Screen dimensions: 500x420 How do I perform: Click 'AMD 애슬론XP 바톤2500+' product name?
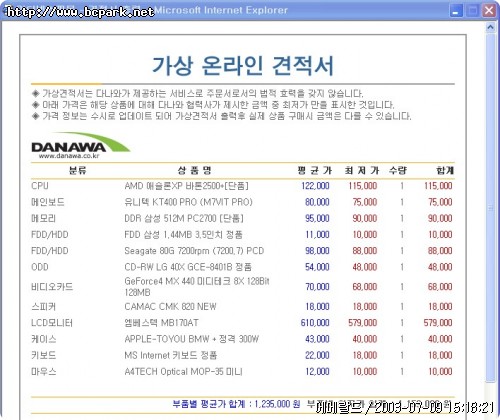186,186
